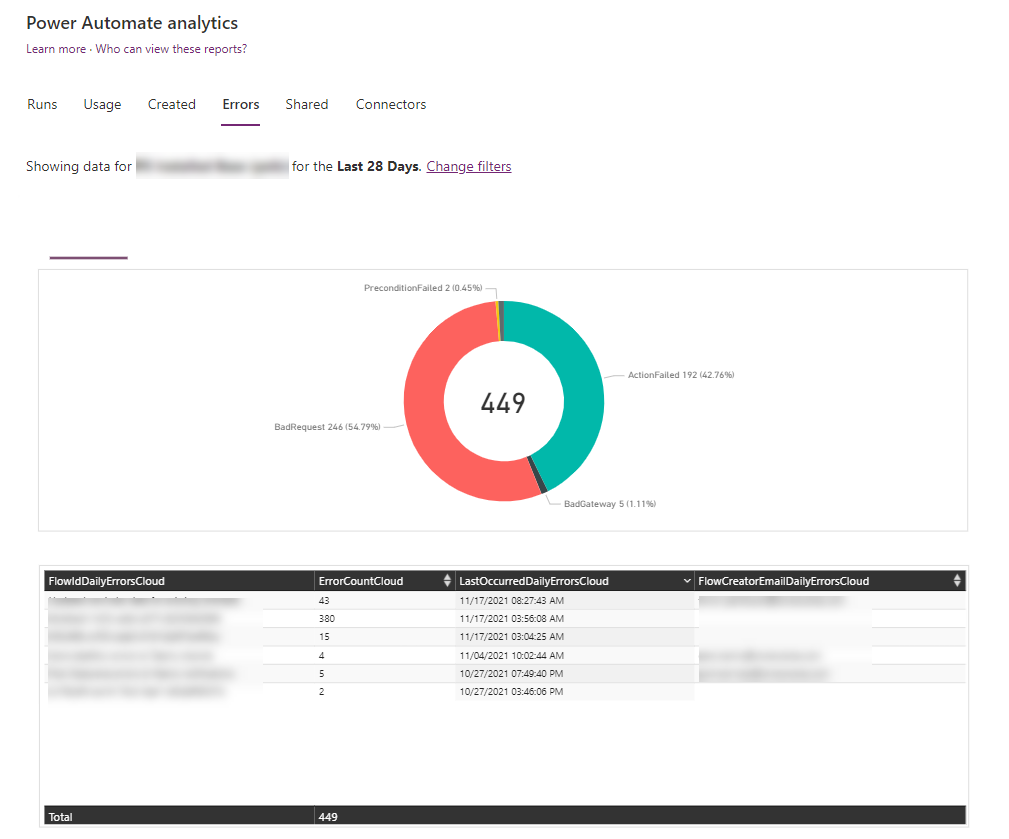This screenshot has width=1009, height=839.
Task: Click the 449 total in donut center
Action: pos(503,402)
